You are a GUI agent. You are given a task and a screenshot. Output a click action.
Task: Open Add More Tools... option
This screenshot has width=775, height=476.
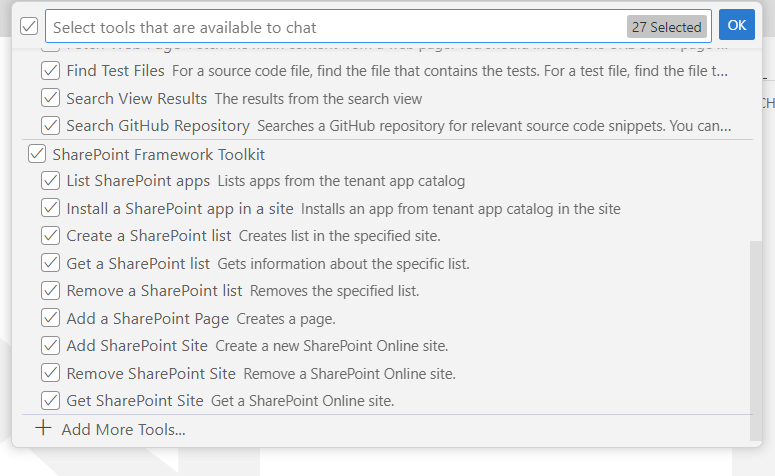(x=123, y=430)
